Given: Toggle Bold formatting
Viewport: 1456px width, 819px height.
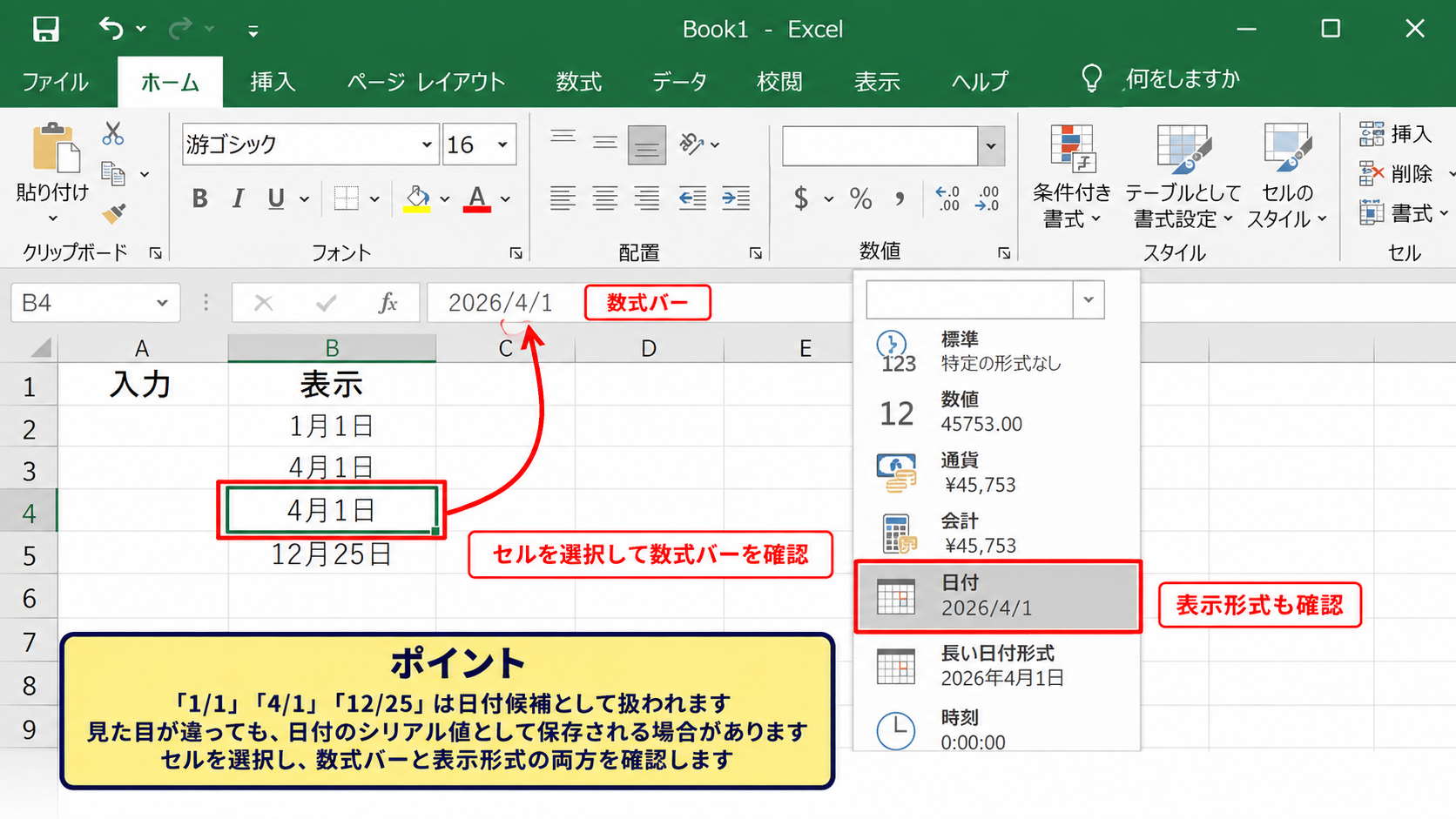Looking at the screenshot, I should point(199,198).
